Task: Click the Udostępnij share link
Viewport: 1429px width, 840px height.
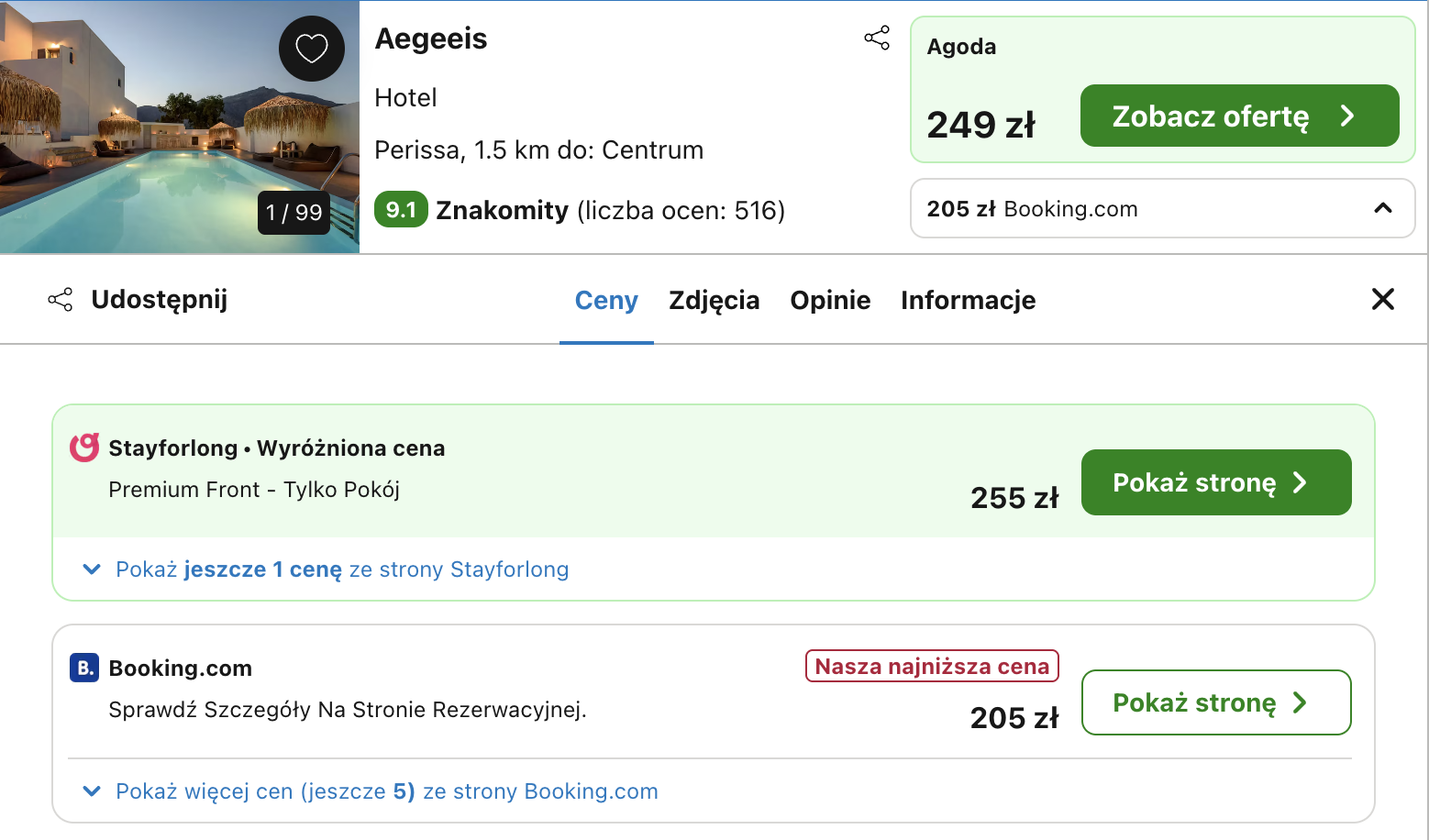Action: coord(159,300)
